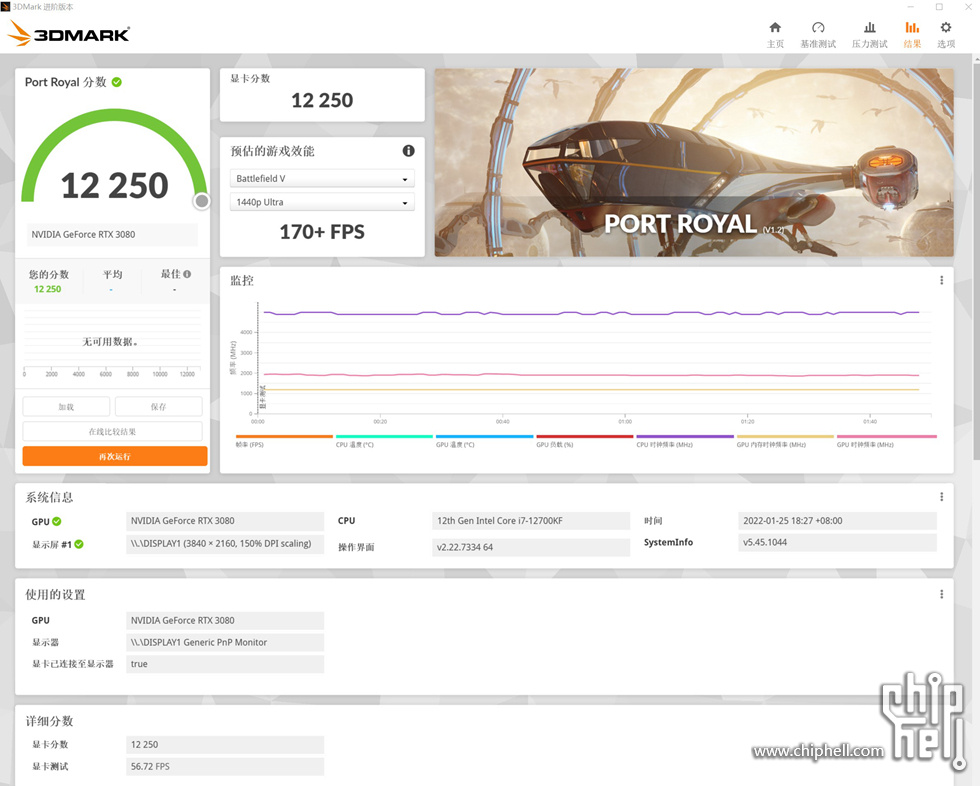Image resolution: width=980 pixels, height=786 pixels.
Task: Click the large 12 250 gauge score
Action: coord(114,186)
